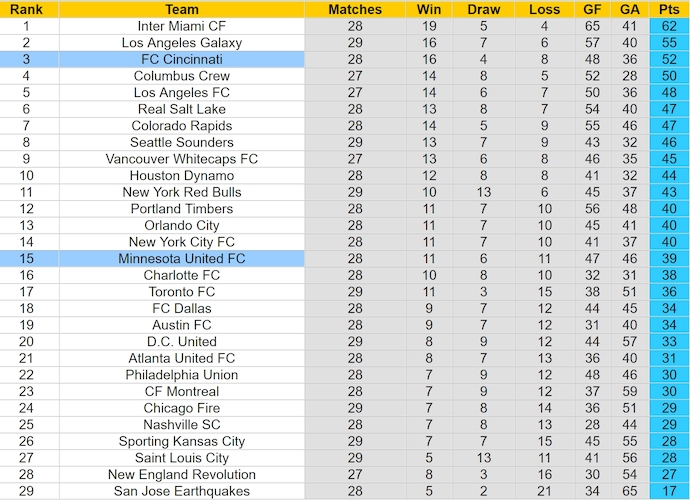Viewport: 690px width, 500px height.
Task: Click Inter Miami's 62 points cell
Action: pos(669,26)
